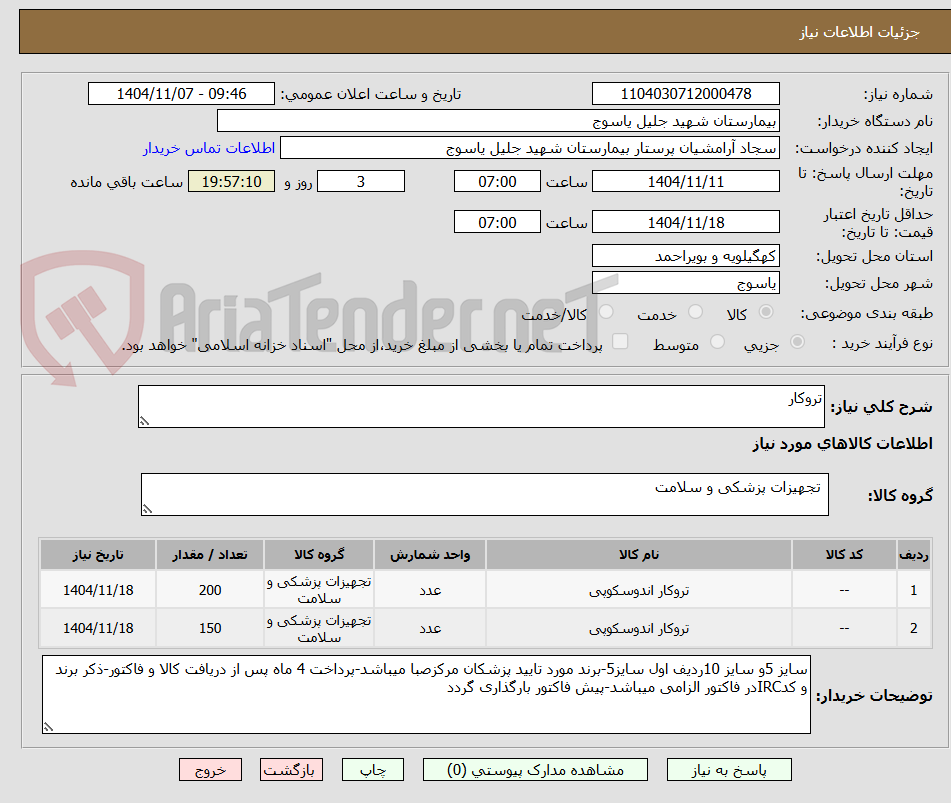Click the ردیف column header
This screenshot has width=951, height=803.
tap(914, 554)
